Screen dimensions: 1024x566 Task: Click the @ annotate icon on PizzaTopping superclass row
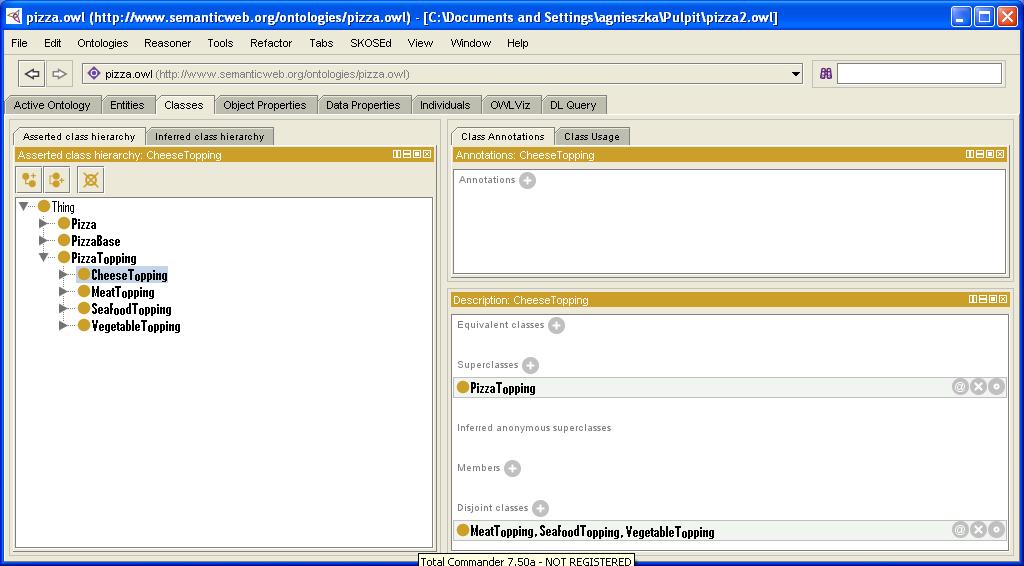pyautogui.click(x=959, y=387)
